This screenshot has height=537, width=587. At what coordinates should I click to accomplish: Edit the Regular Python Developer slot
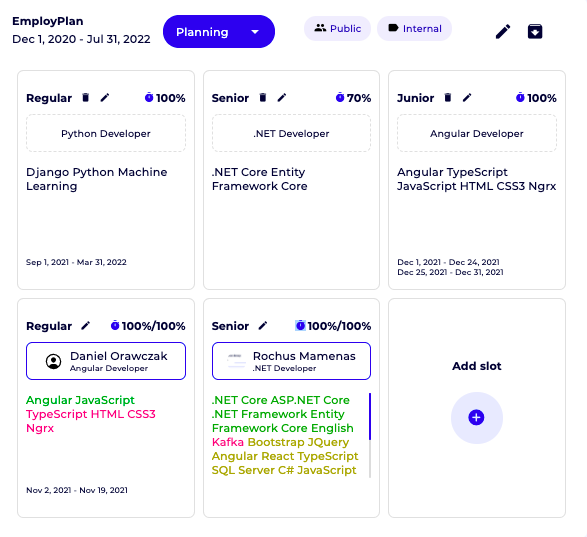pos(105,98)
